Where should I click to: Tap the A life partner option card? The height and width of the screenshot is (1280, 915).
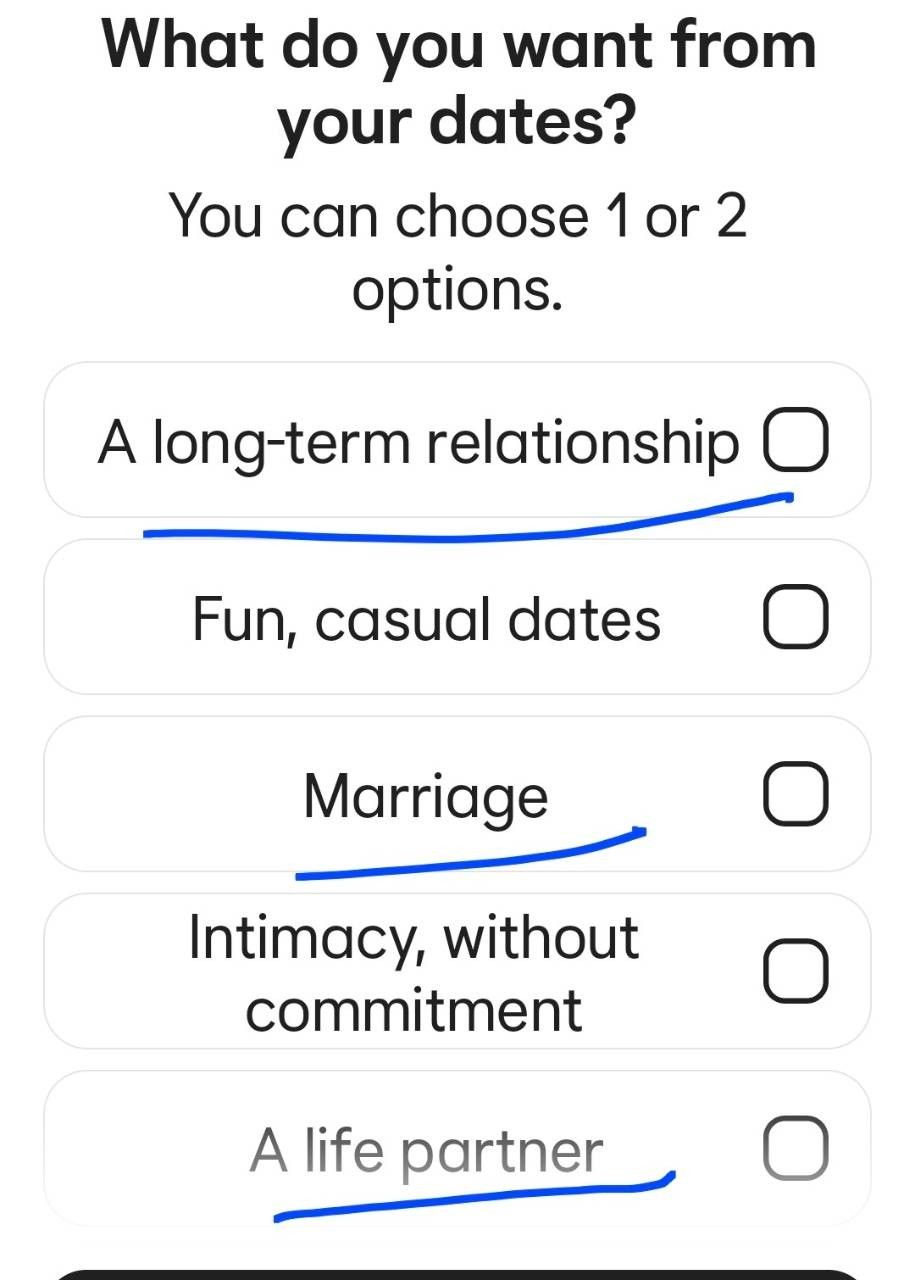tap(457, 1148)
